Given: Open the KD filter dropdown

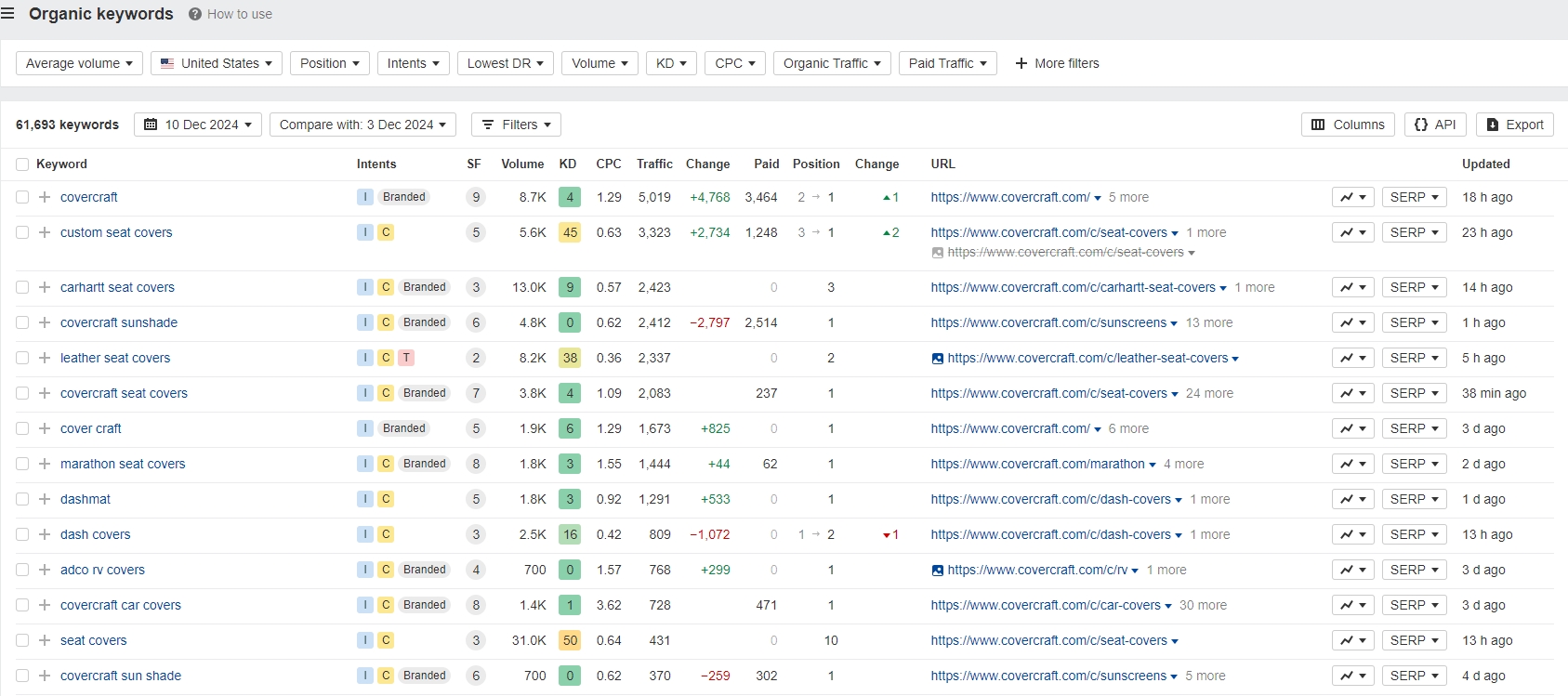Looking at the screenshot, I should [671, 63].
